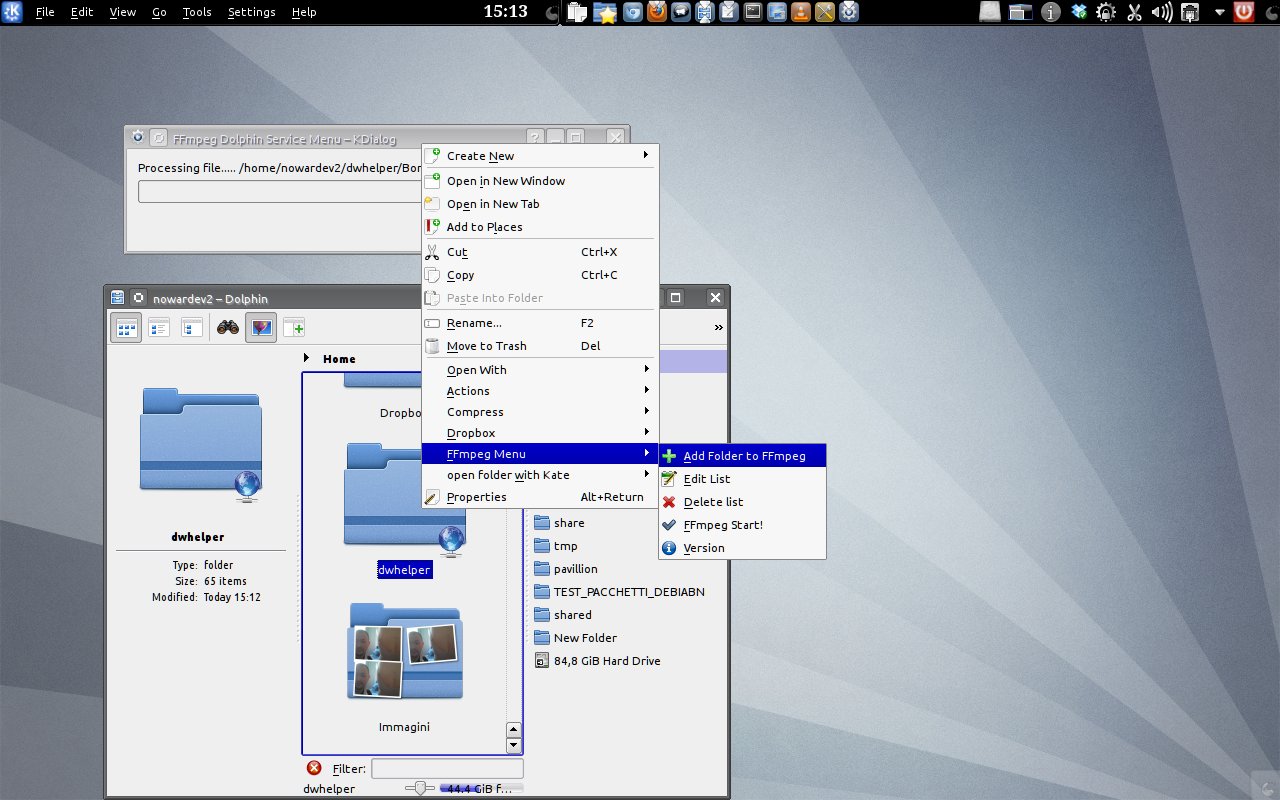This screenshot has width=1280, height=800.
Task: Open the KDE application launcher icon
Action: 13,12
